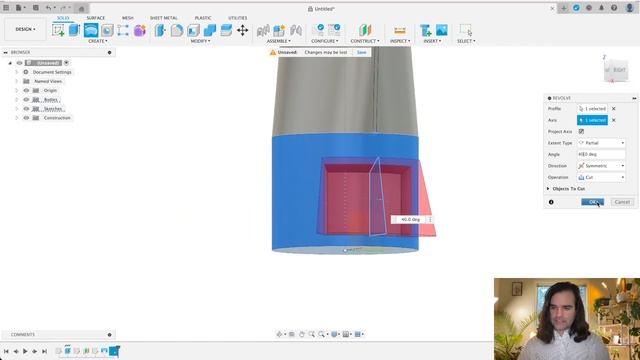Click the Select tool cursor icon
This screenshot has width=640, height=360.
pos(466,30)
